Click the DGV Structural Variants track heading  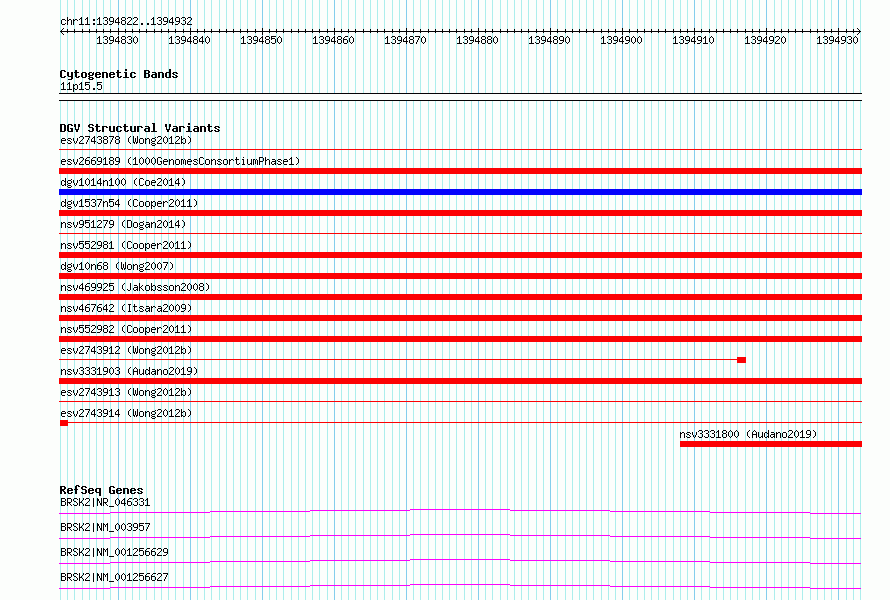point(140,128)
